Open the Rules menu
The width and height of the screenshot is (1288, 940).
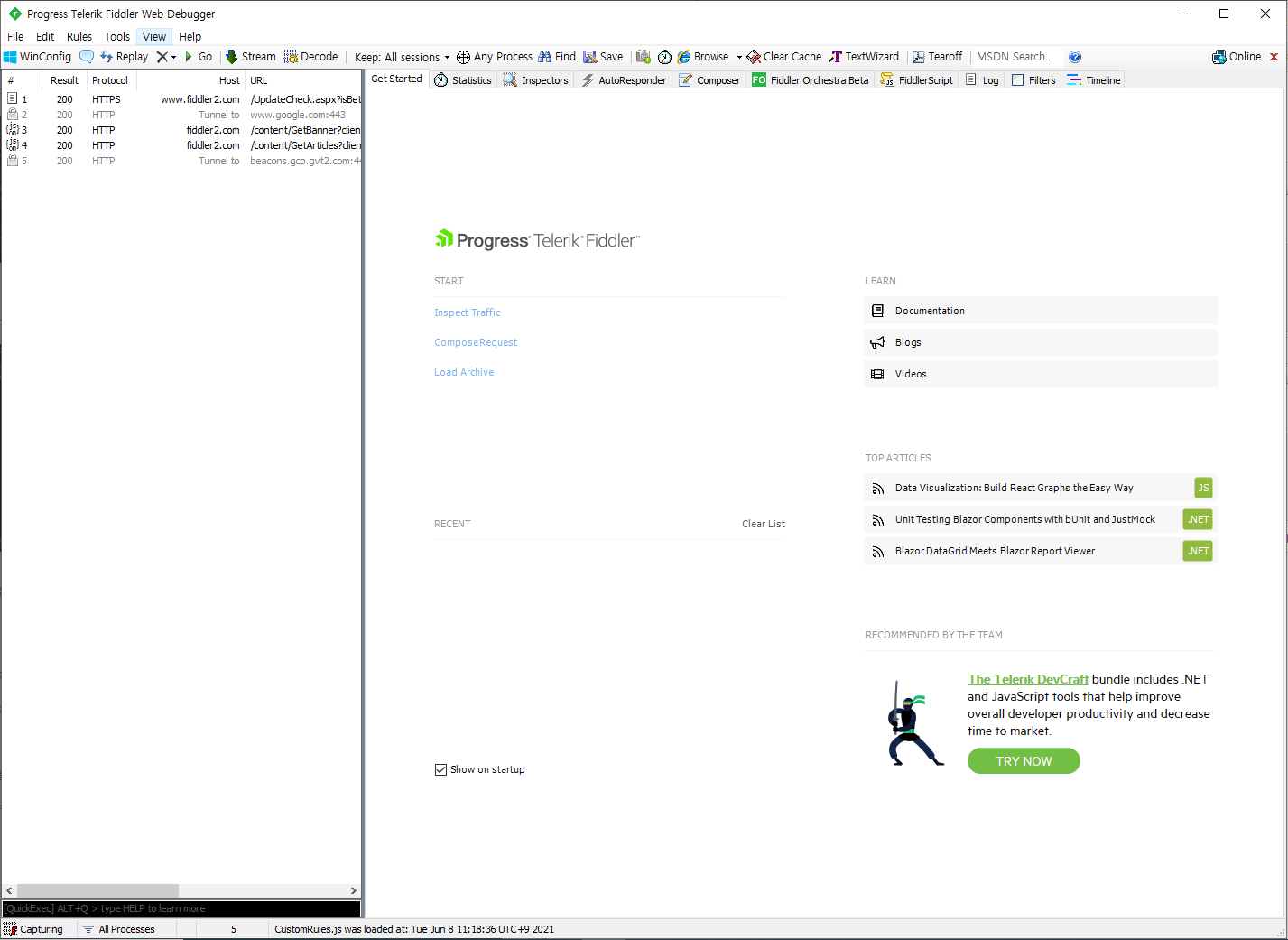[x=79, y=36]
